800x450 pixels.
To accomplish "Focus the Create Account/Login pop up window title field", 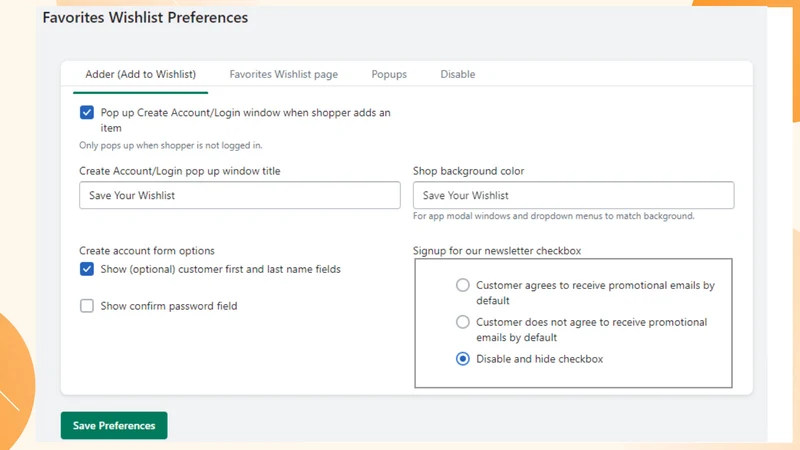I will (240, 195).
